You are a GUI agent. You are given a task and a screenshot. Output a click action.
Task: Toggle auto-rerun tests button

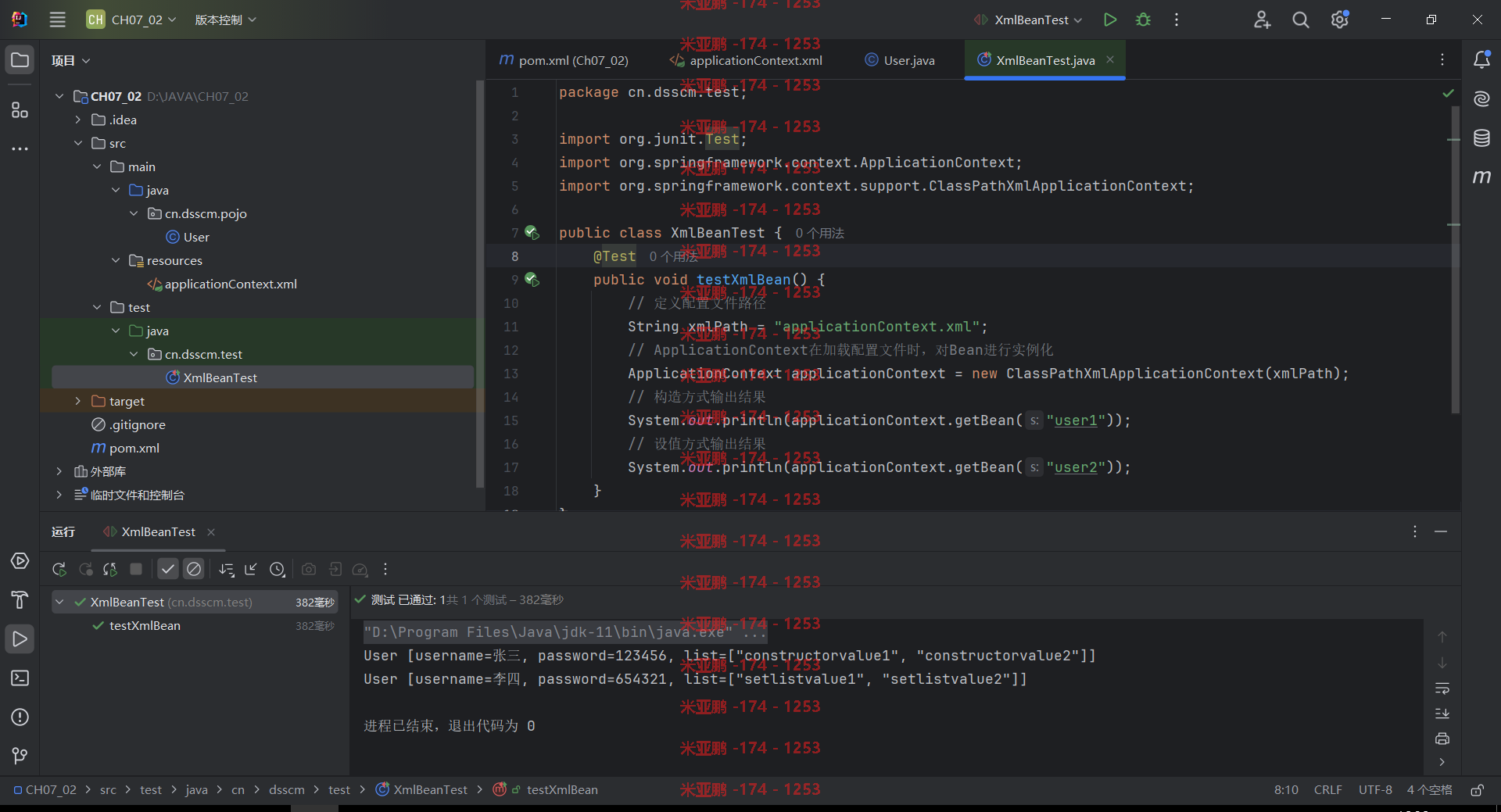pos(110,569)
